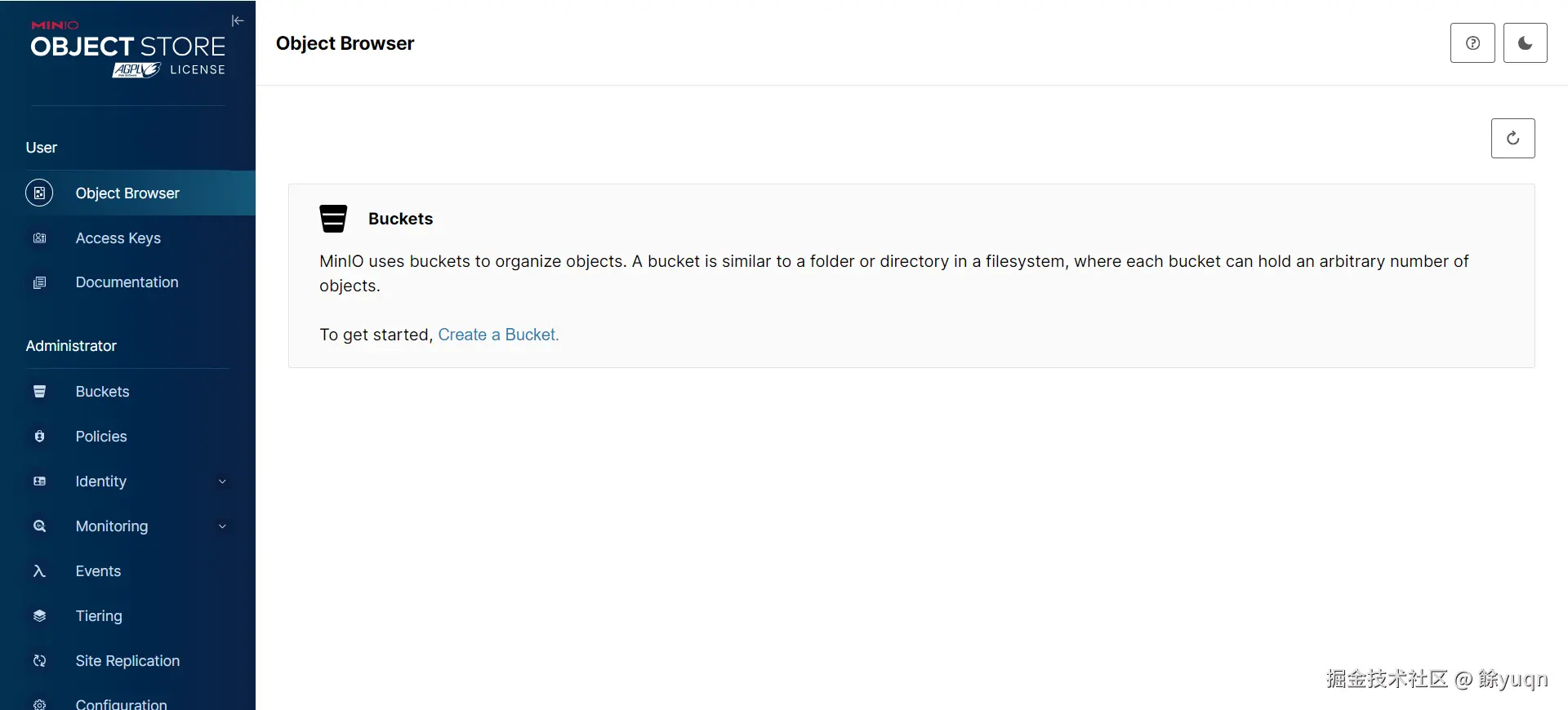Collapse the sidebar menu arrow icon

click(238, 20)
